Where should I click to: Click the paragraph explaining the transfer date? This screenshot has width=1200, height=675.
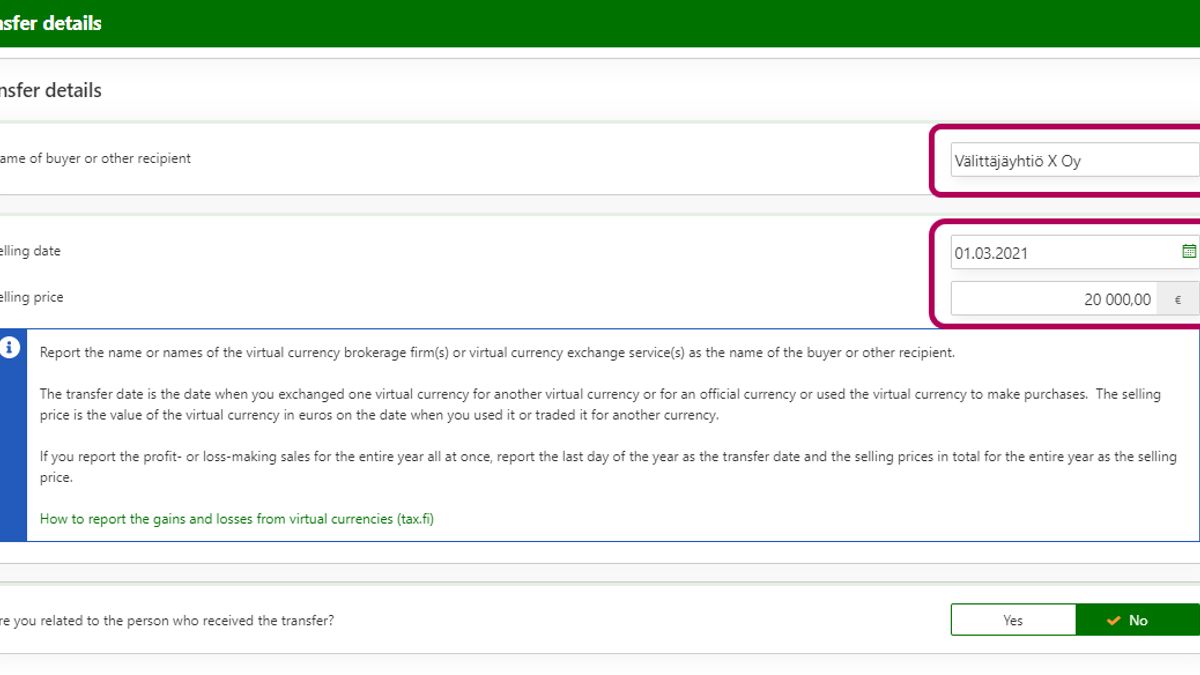click(600, 404)
